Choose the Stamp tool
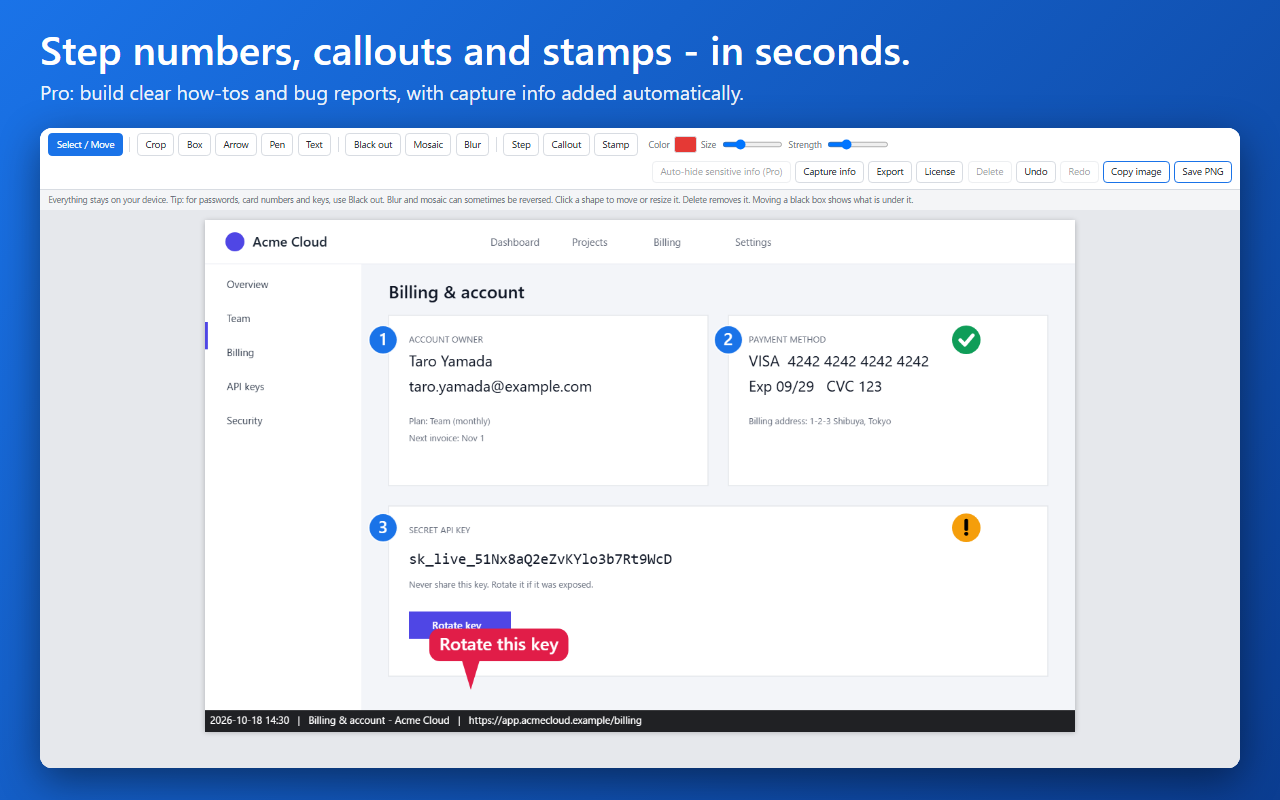The height and width of the screenshot is (800, 1280). [x=616, y=145]
